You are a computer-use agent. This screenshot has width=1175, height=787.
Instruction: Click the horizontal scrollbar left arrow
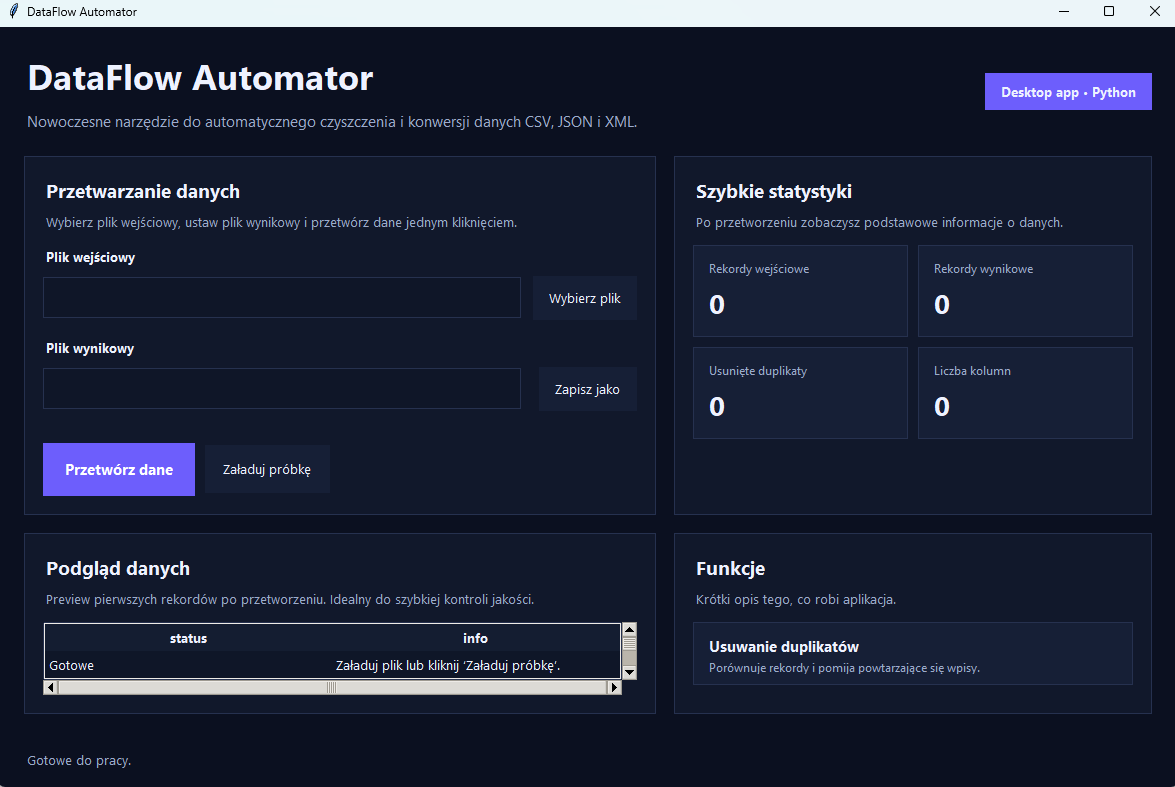pyautogui.click(x=50, y=687)
